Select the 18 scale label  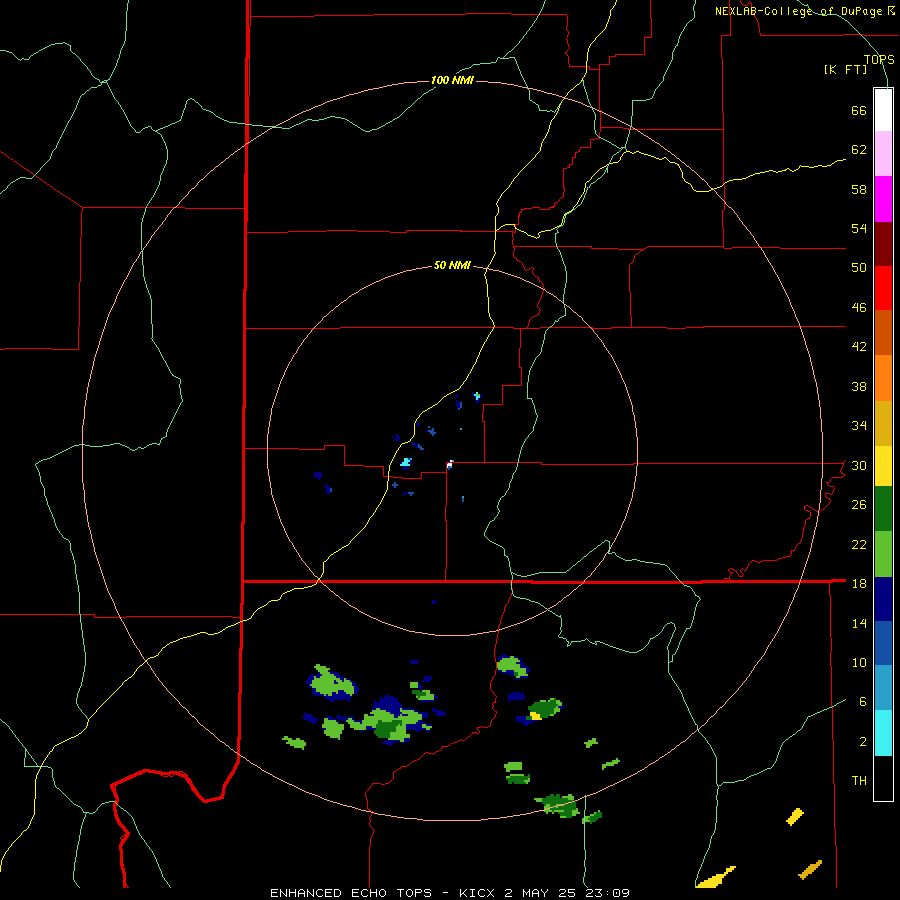pos(859,584)
